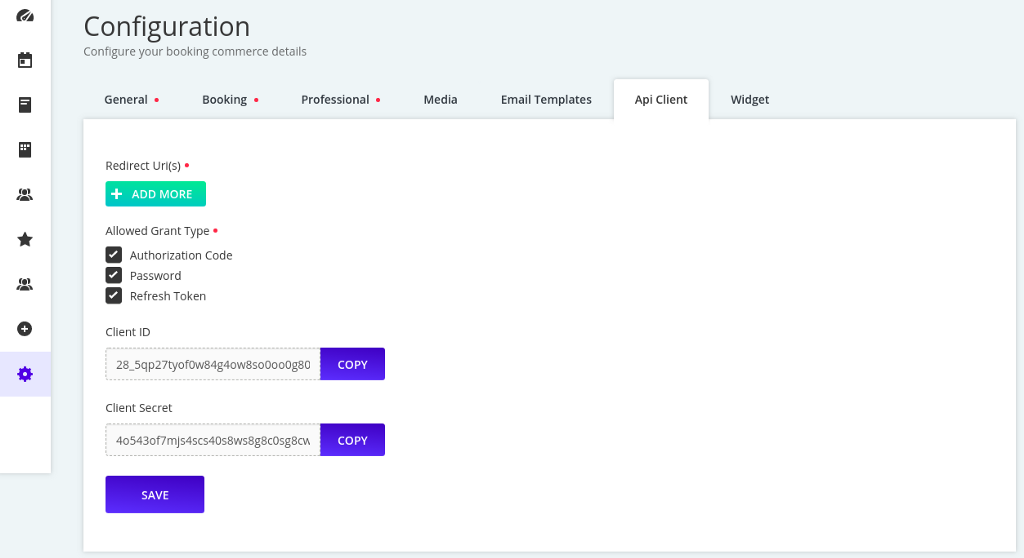The width and height of the screenshot is (1024, 558).
Task: Switch to the Widget tab
Action: [x=750, y=100]
